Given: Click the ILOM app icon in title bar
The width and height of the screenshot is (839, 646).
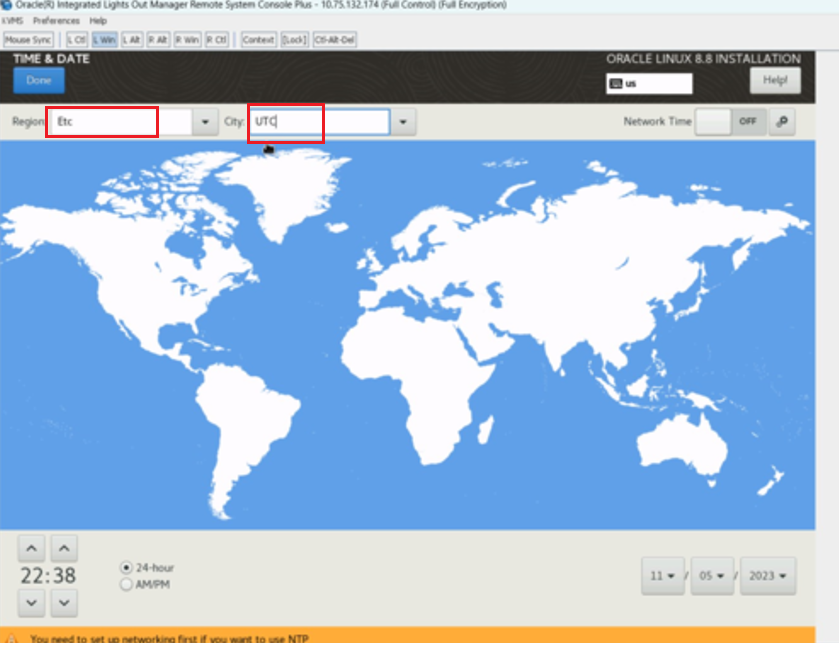Looking at the screenshot, I should pyautogui.click(x=6, y=5).
